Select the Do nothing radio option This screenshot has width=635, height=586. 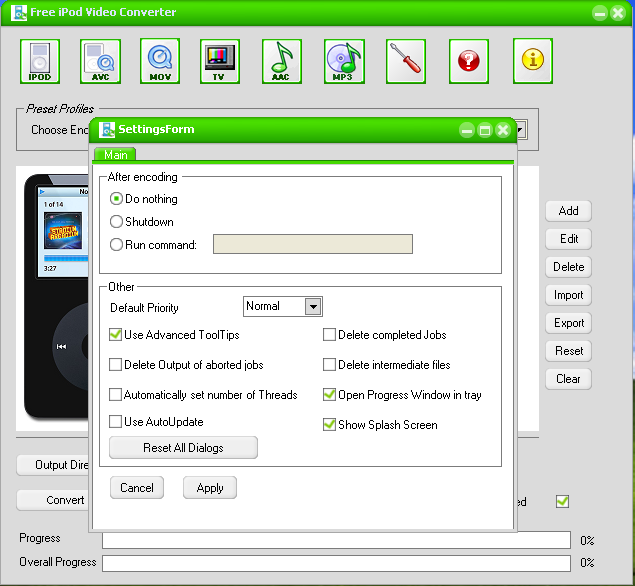(116, 199)
